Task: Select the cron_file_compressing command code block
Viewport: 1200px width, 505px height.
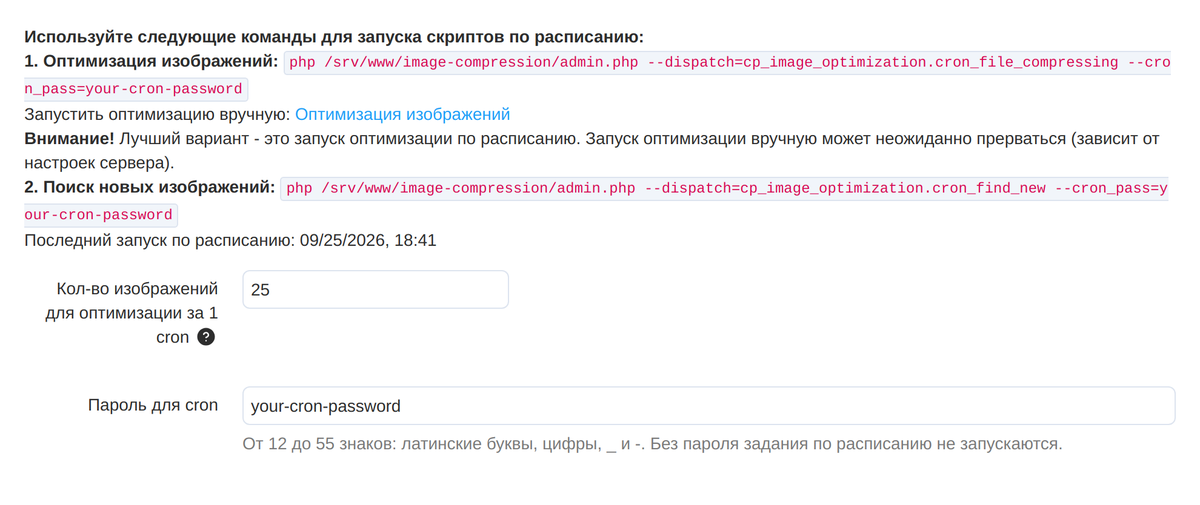Action: point(598,75)
